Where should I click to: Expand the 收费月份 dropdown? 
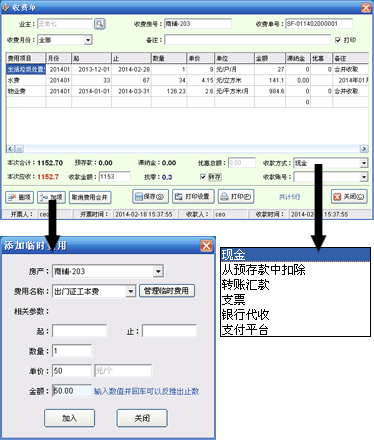(x=88, y=40)
